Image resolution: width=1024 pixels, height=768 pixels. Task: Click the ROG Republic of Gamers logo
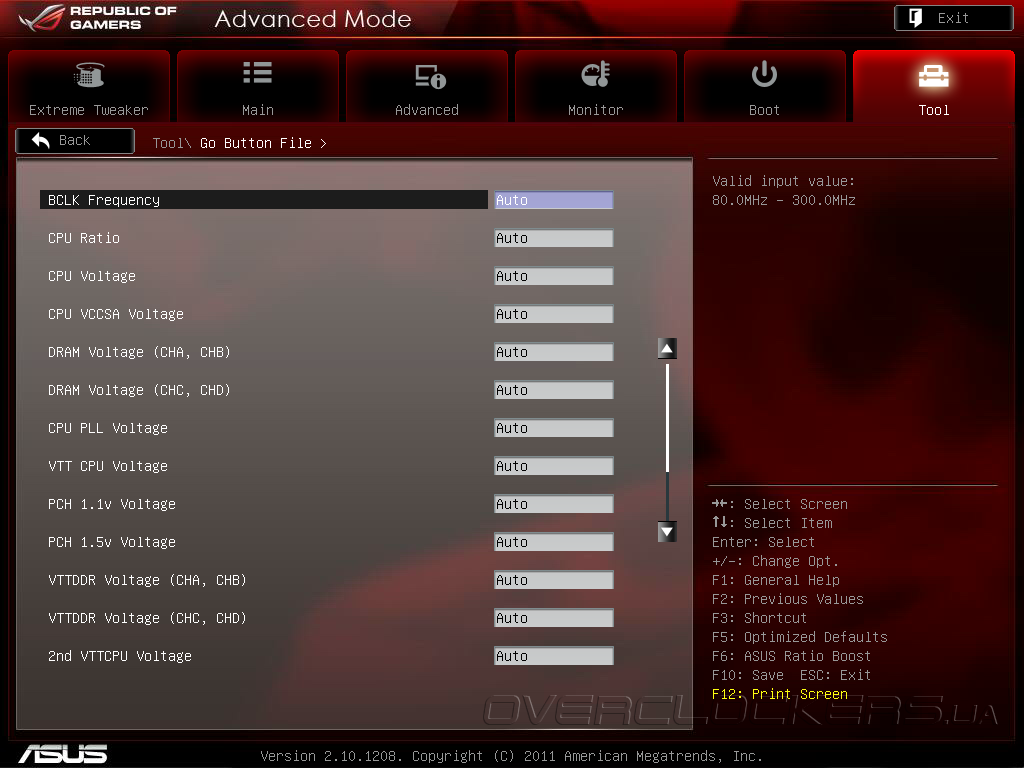(x=98, y=18)
